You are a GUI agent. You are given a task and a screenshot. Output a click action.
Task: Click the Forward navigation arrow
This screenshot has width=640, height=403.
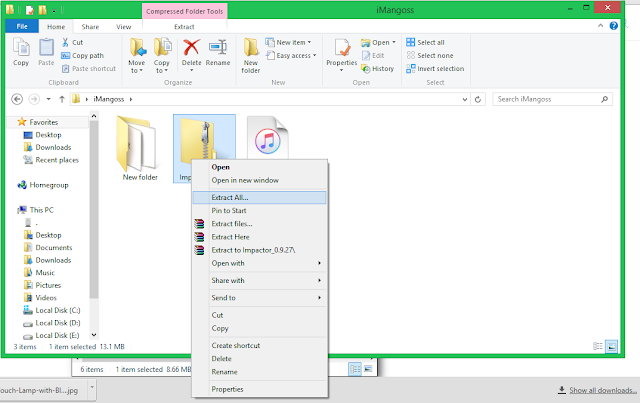click(34, 99)
